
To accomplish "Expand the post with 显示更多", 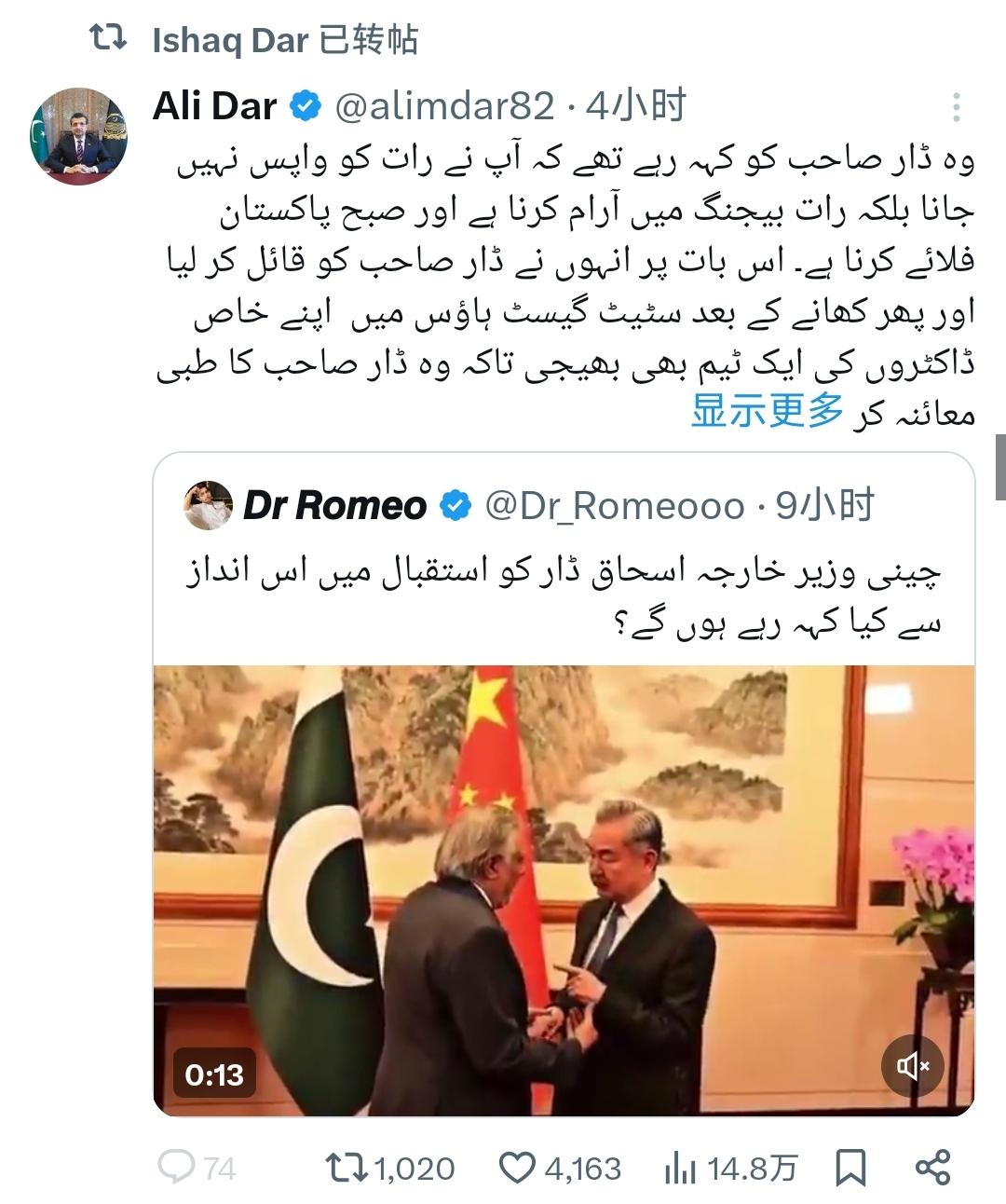I will click(767, 410).
